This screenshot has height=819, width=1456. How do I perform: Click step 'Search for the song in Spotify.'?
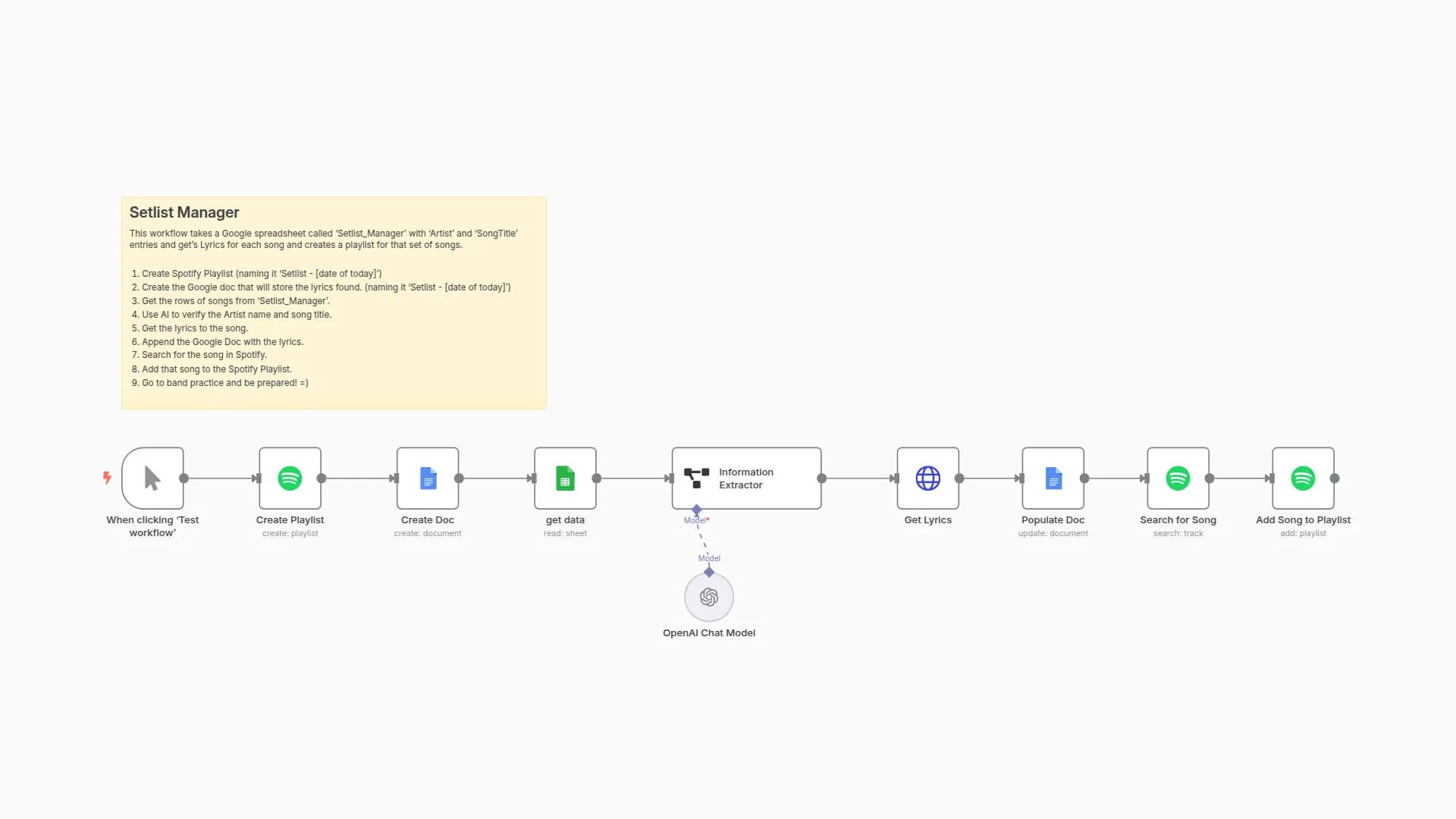pos(204,355)
